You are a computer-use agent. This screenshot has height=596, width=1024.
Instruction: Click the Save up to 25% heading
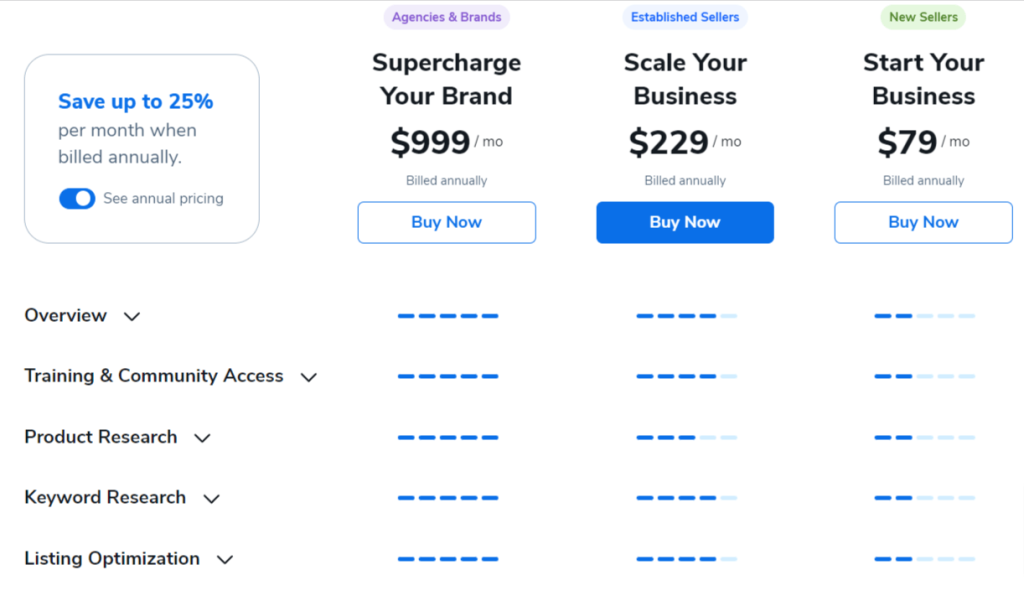click(136, 101)
